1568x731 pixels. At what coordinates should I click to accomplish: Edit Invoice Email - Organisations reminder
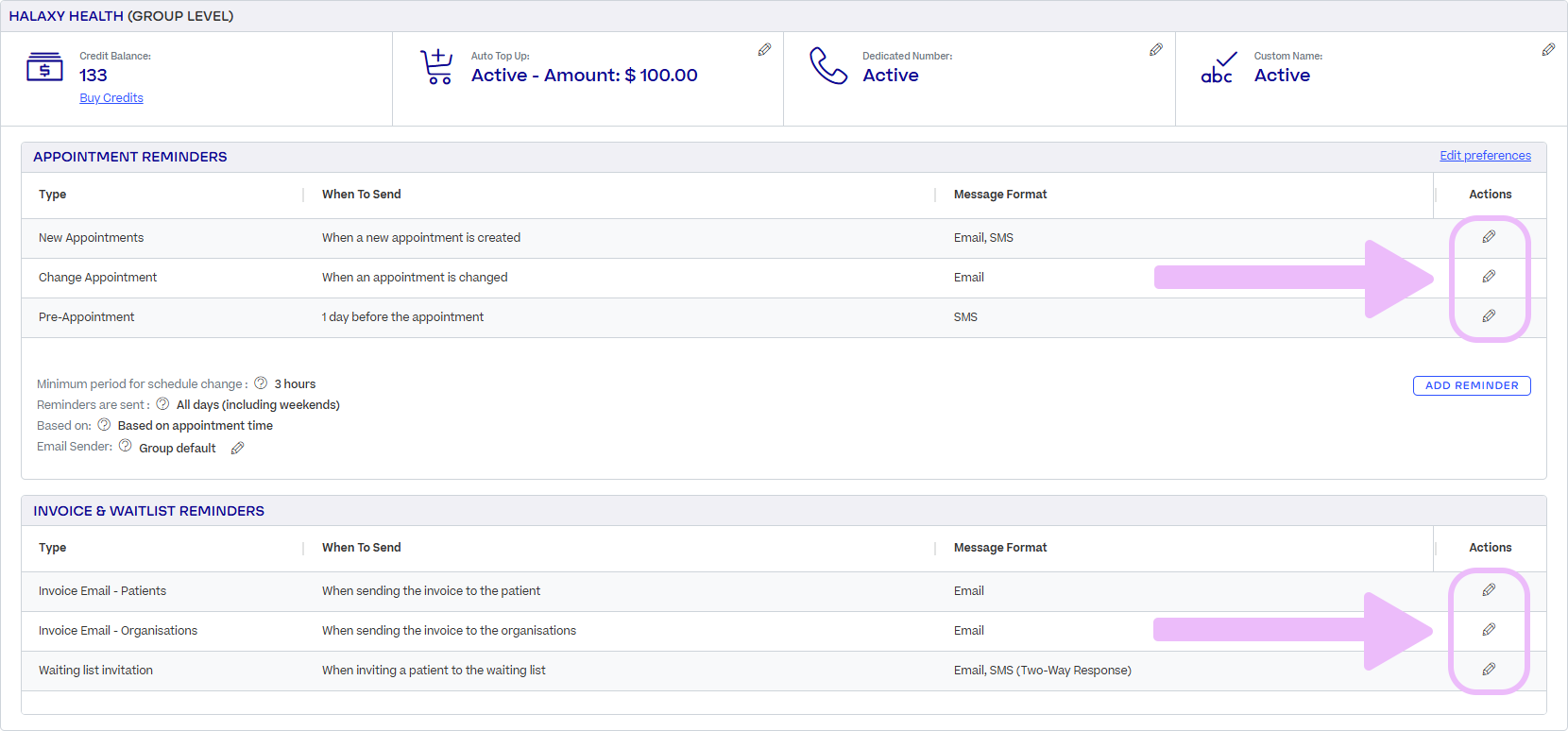(x=1489, y=630)
